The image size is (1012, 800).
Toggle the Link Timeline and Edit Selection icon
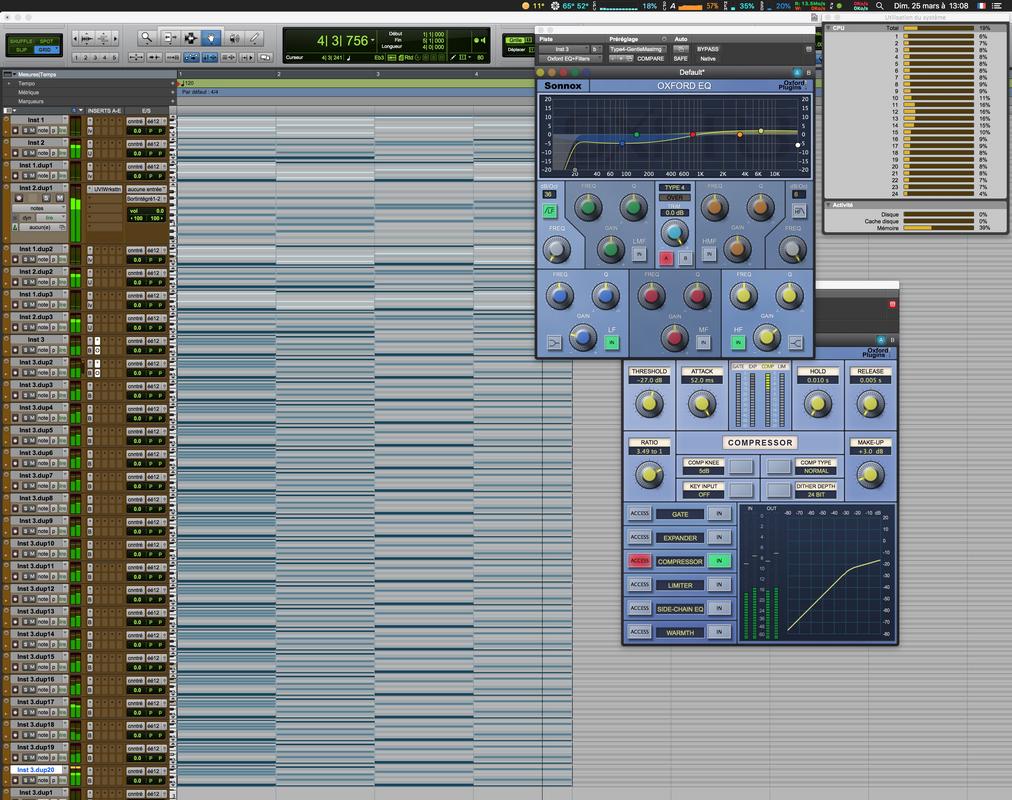click(210, 57)
